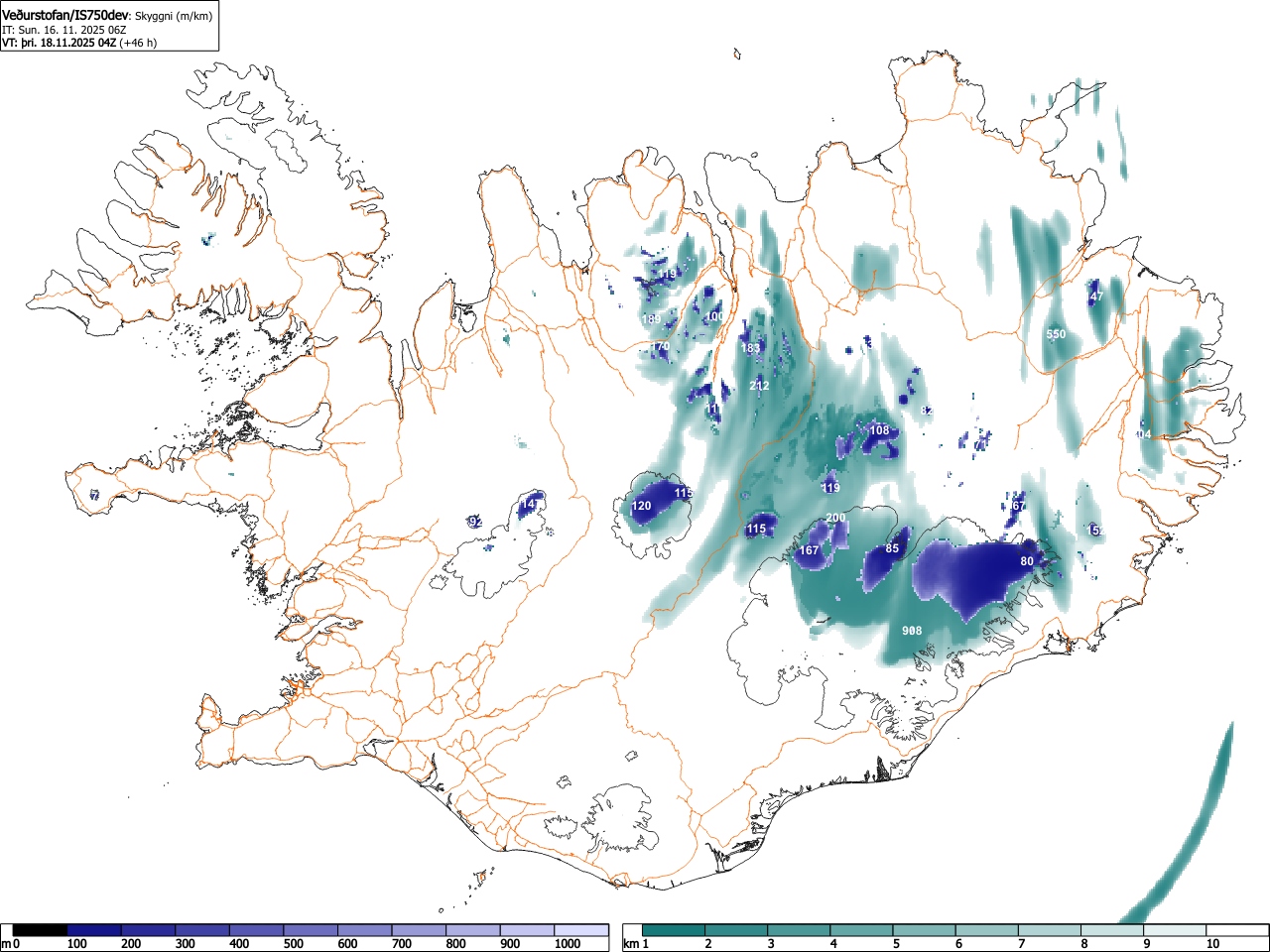
Task: Click the Veðurstofan/IS750dev title text
Action: pyautogui.click(x=66, y=15)
